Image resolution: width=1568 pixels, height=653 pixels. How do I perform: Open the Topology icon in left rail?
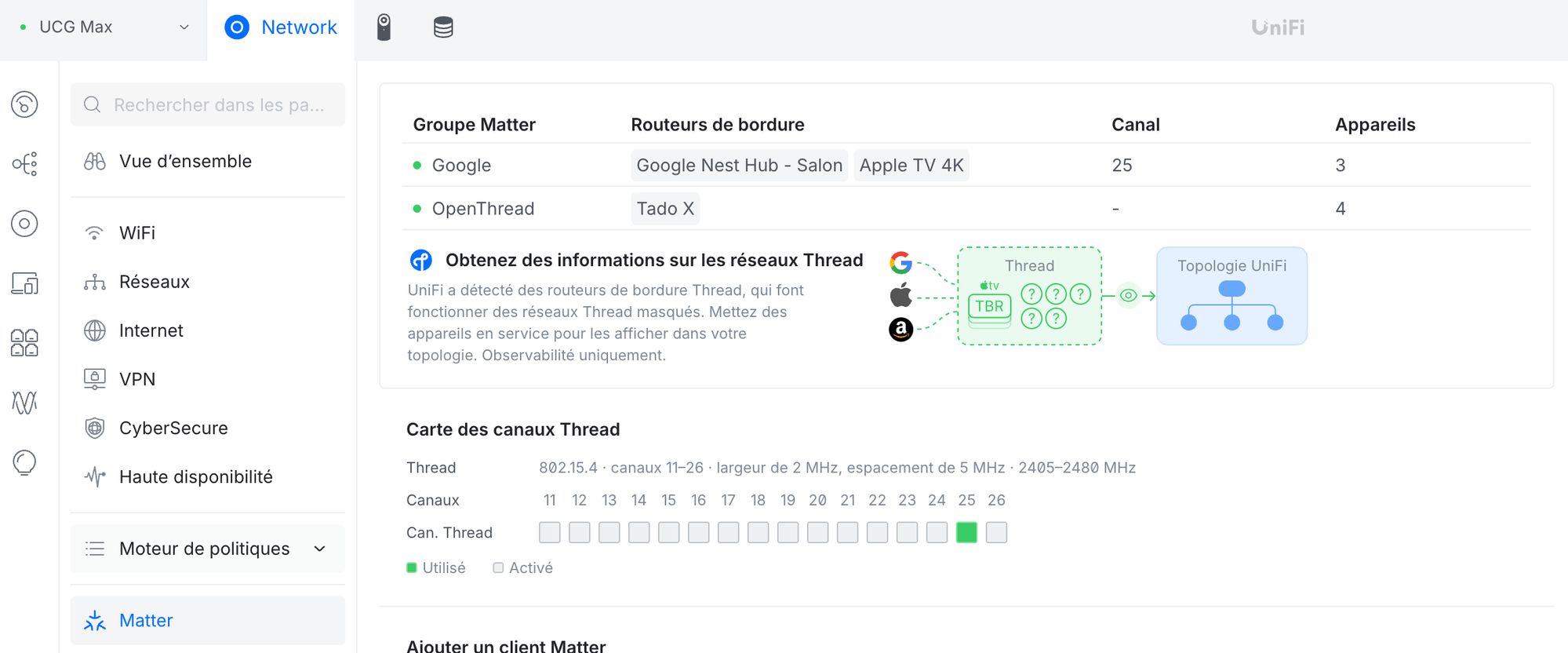[x=24, y=164]
